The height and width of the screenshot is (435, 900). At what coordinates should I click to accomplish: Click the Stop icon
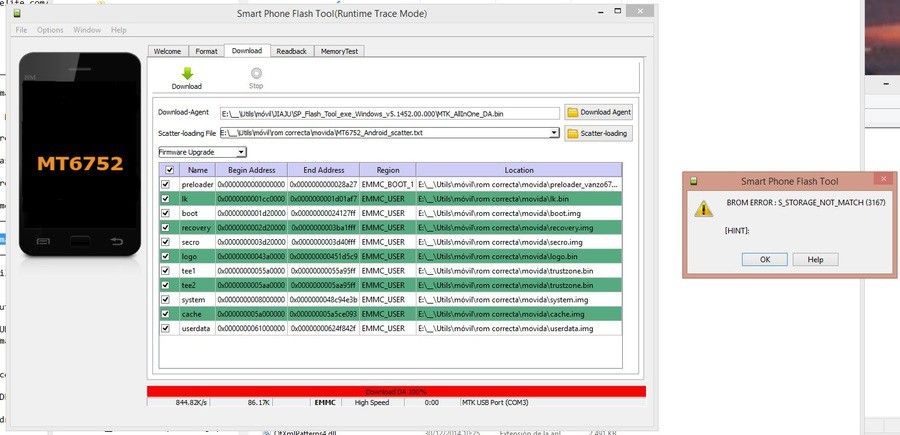pos(256,73)
